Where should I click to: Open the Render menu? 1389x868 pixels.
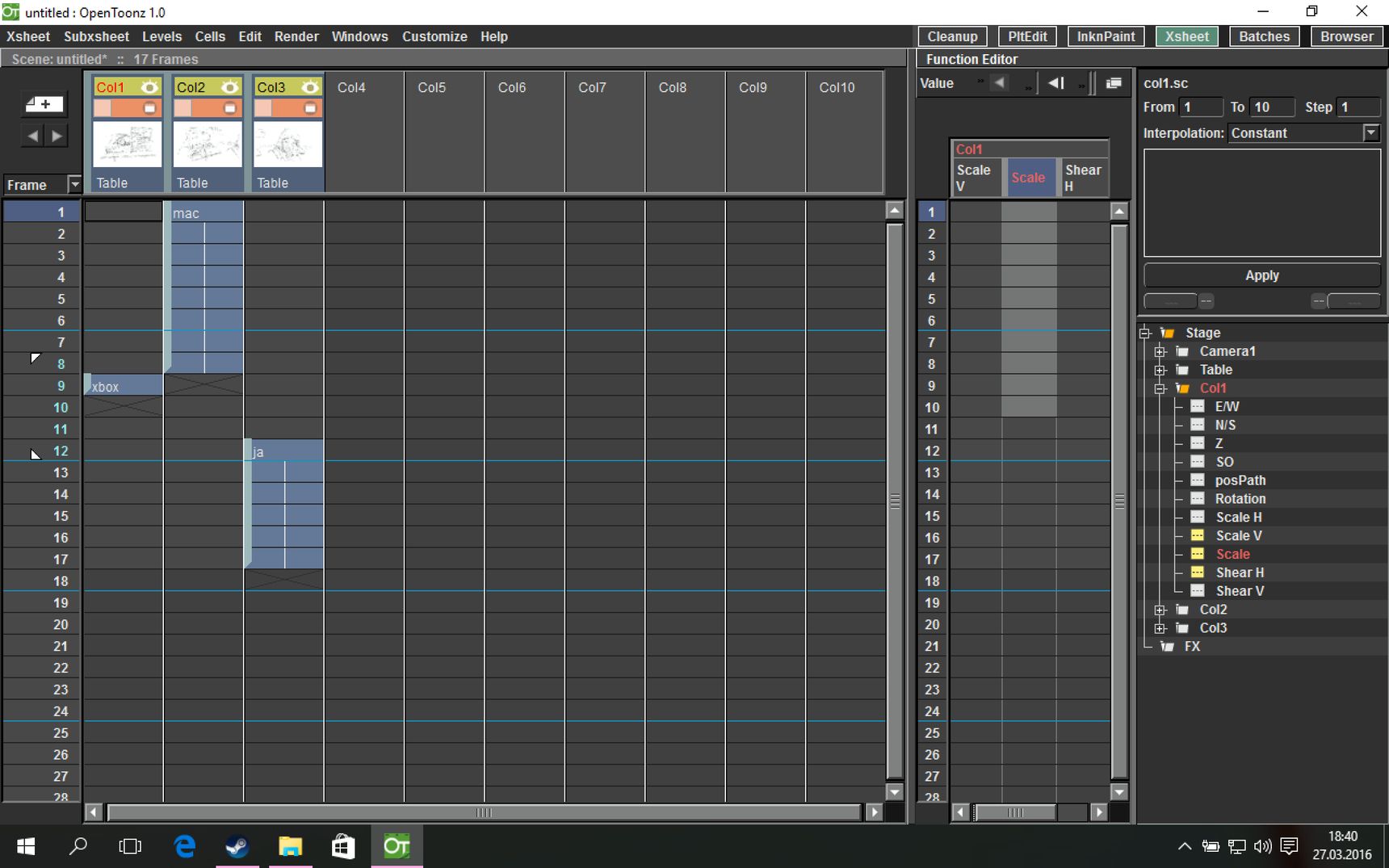click(296, 36)
